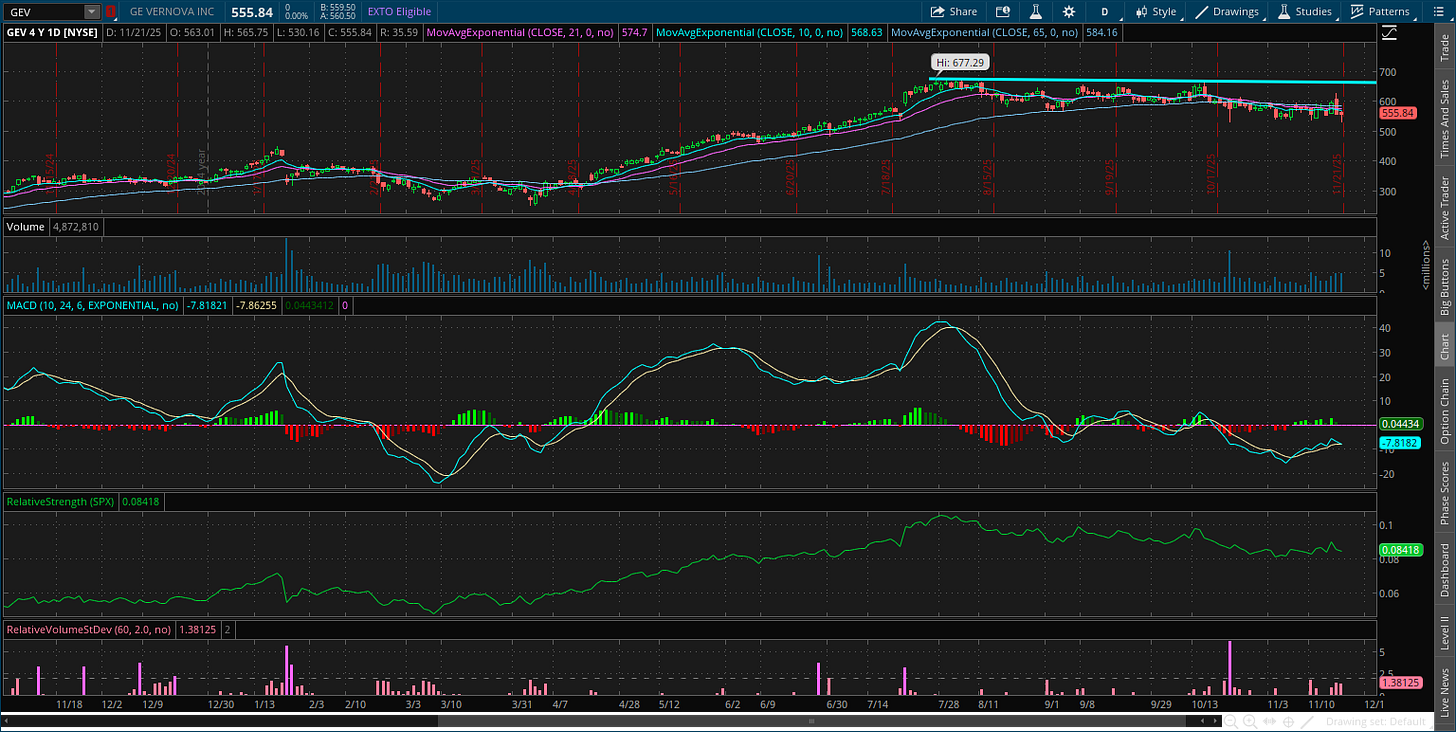Open the Drawings dropdown menu
The image size is (1456, 732).
[1229, 12]
